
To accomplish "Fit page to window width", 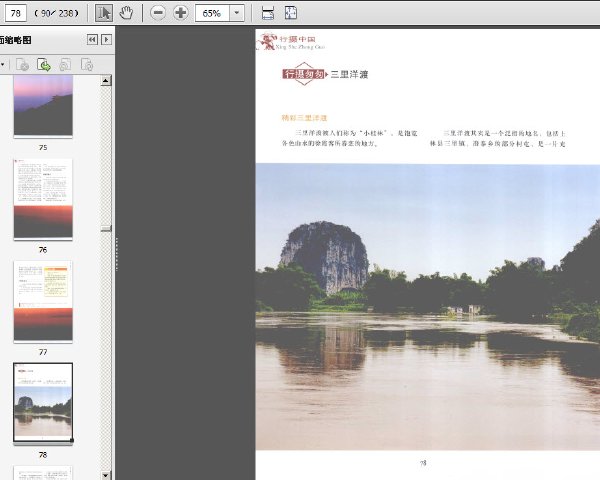I will (x=268, y=13).
